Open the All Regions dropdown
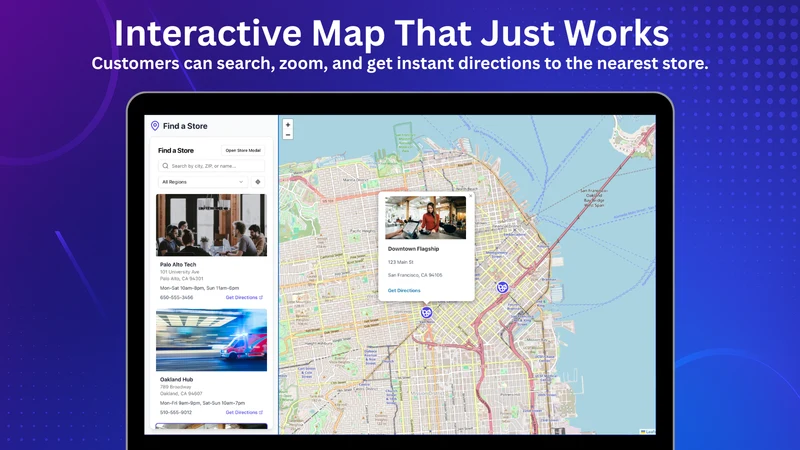Image resolution: width=800 pixels, height=450 pixels. 203,182
